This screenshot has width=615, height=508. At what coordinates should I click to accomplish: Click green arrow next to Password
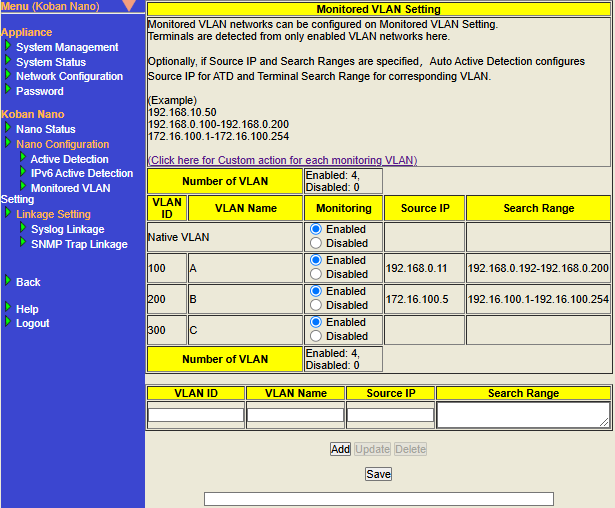click(x=8, y=90)
